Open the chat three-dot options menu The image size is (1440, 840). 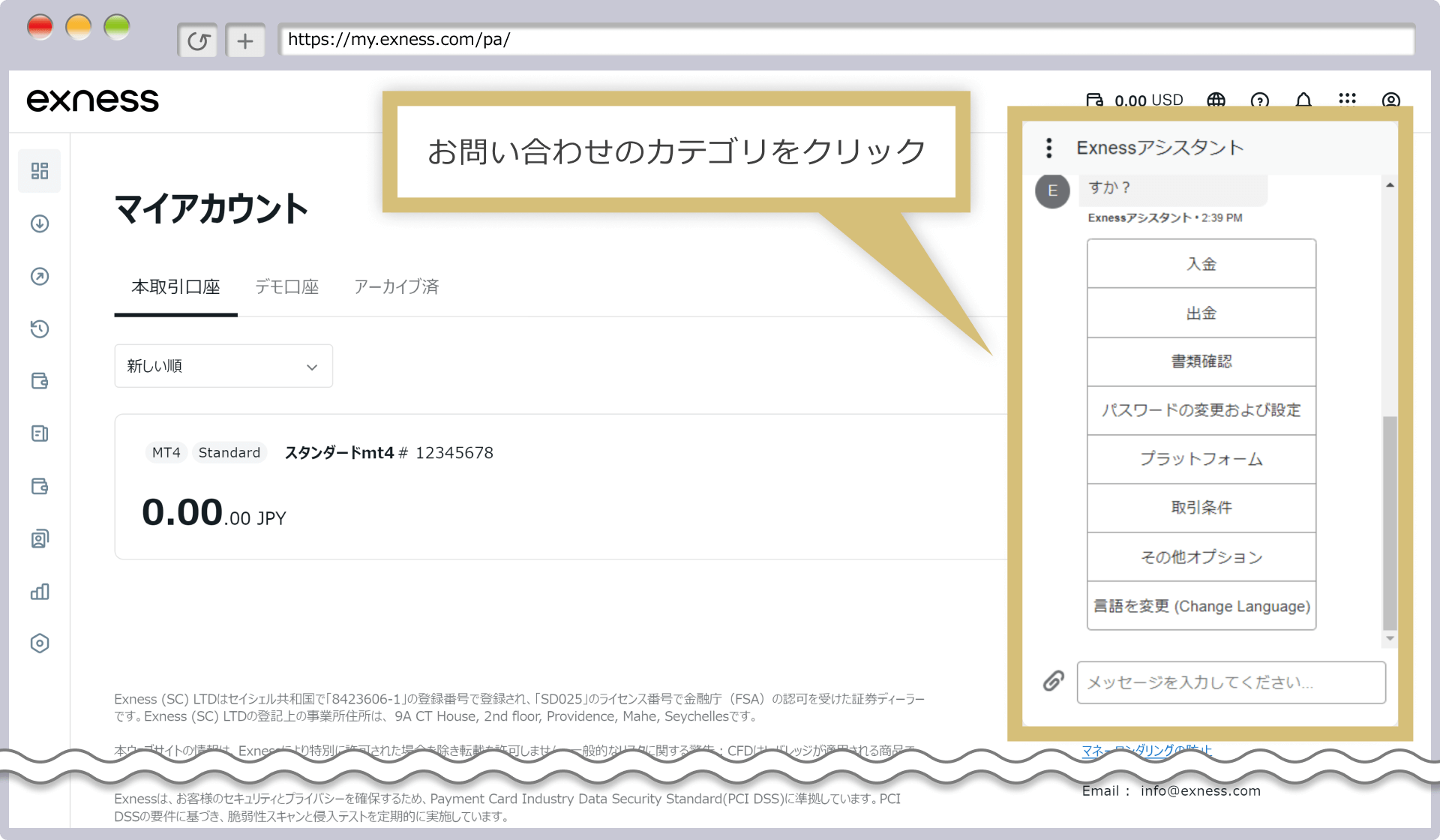pos(1049,148)
